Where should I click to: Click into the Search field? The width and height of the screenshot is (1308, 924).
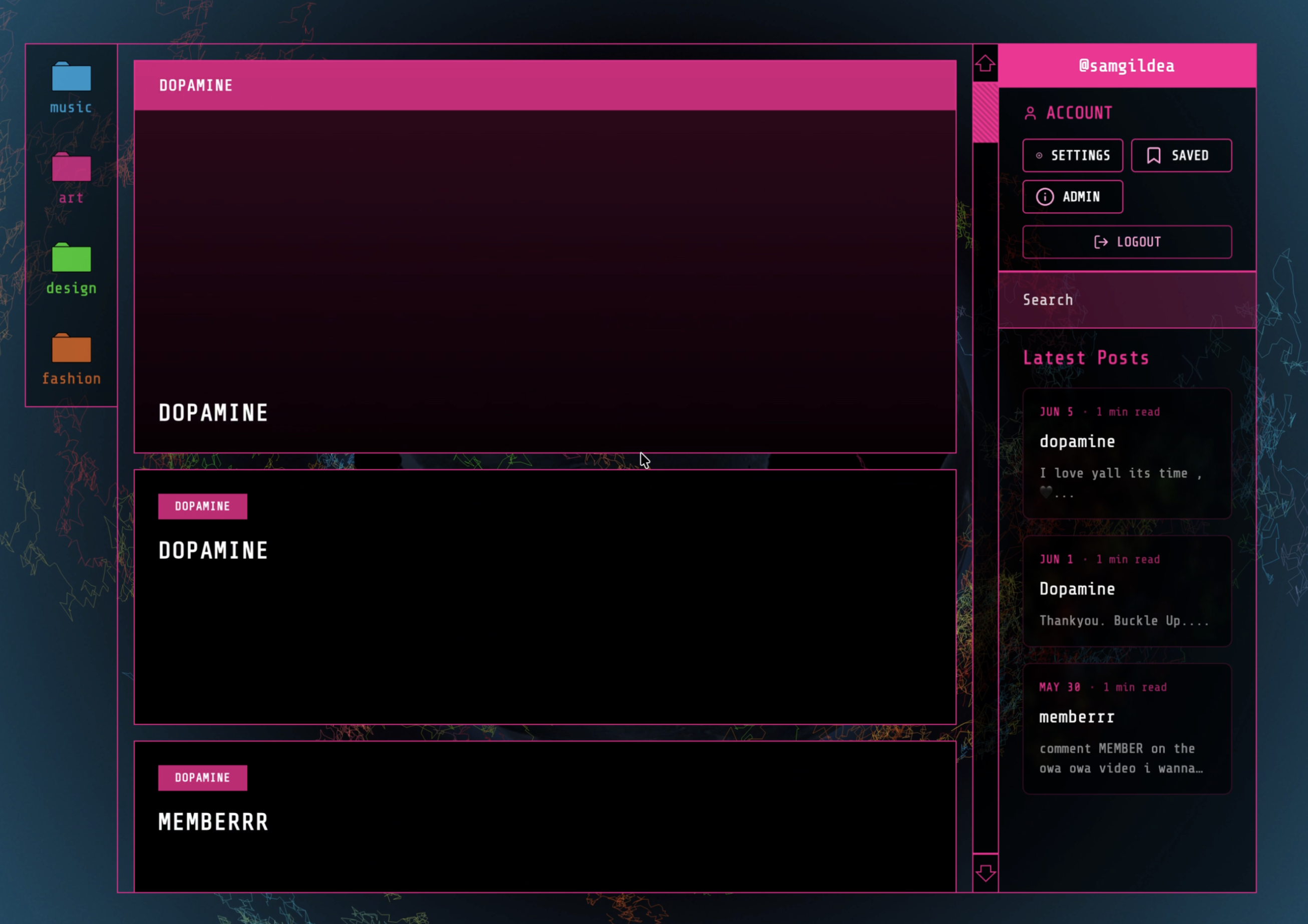[x=1127, y=300]
